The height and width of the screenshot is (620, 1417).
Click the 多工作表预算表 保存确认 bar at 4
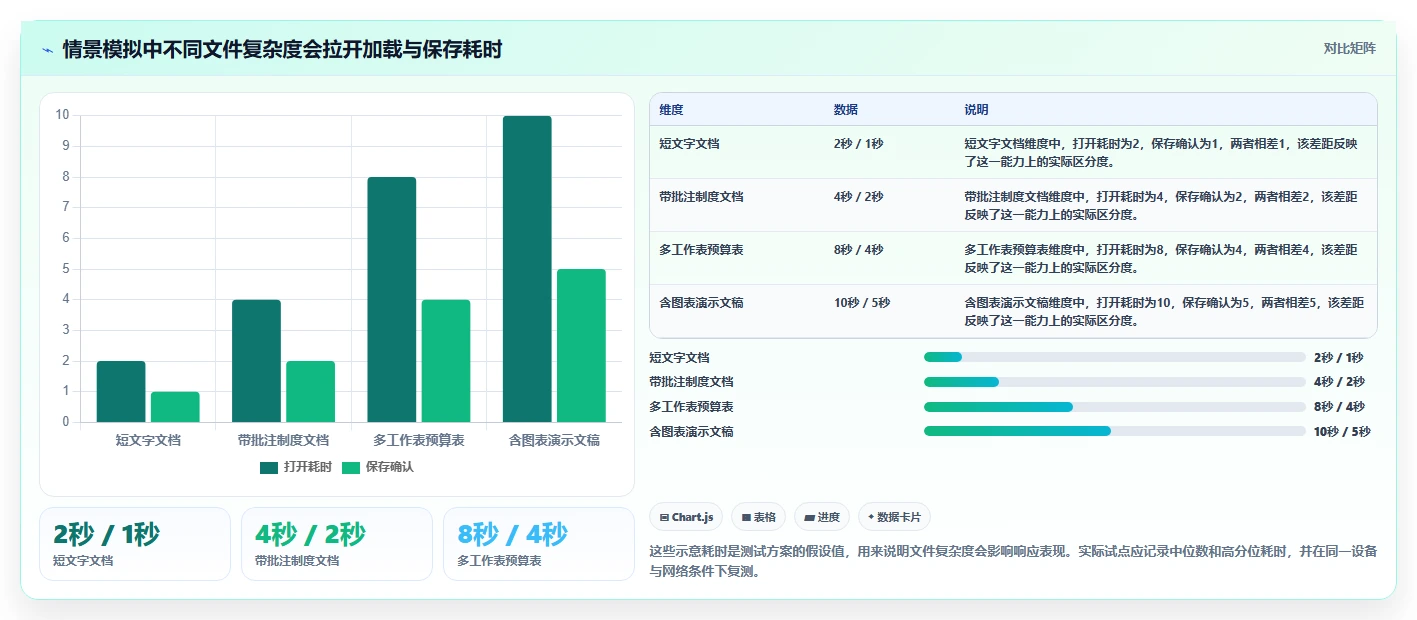point(446,361)
